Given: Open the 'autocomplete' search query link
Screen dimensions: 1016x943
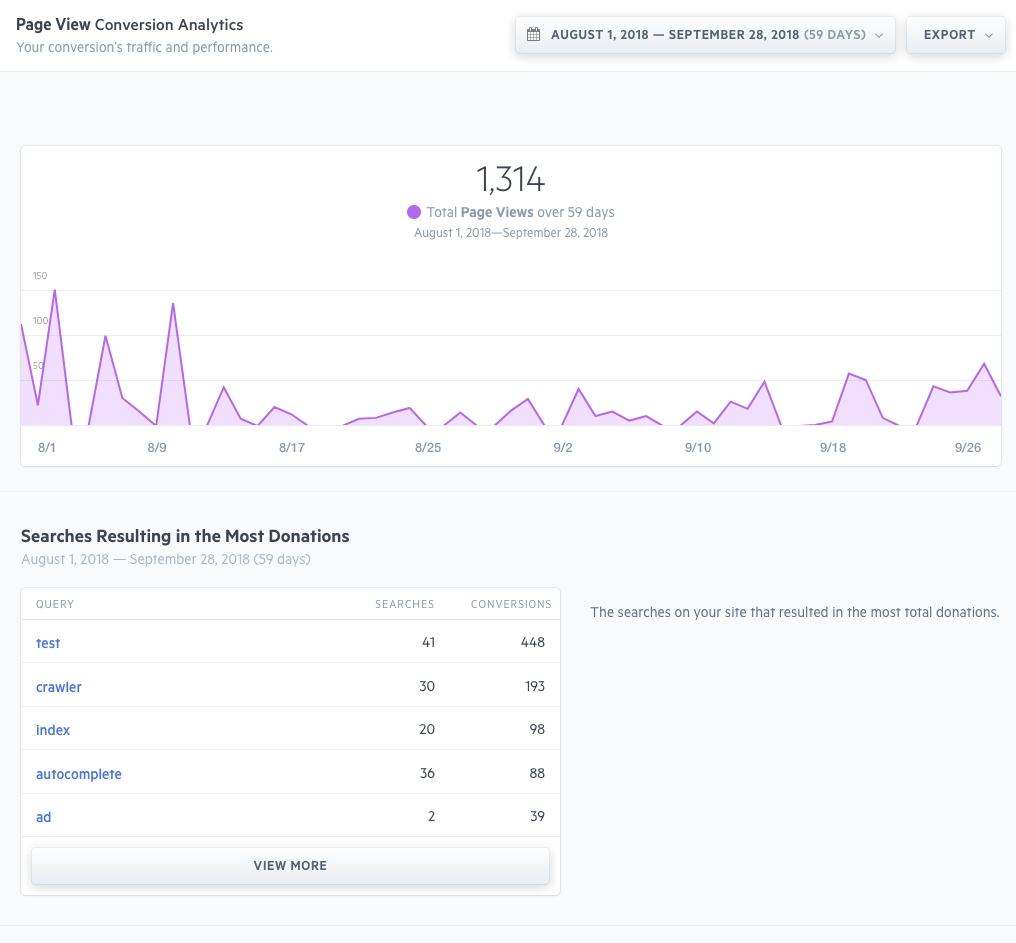Looking at the screenshot, I should pyautogui.click(x=79, y=774).
